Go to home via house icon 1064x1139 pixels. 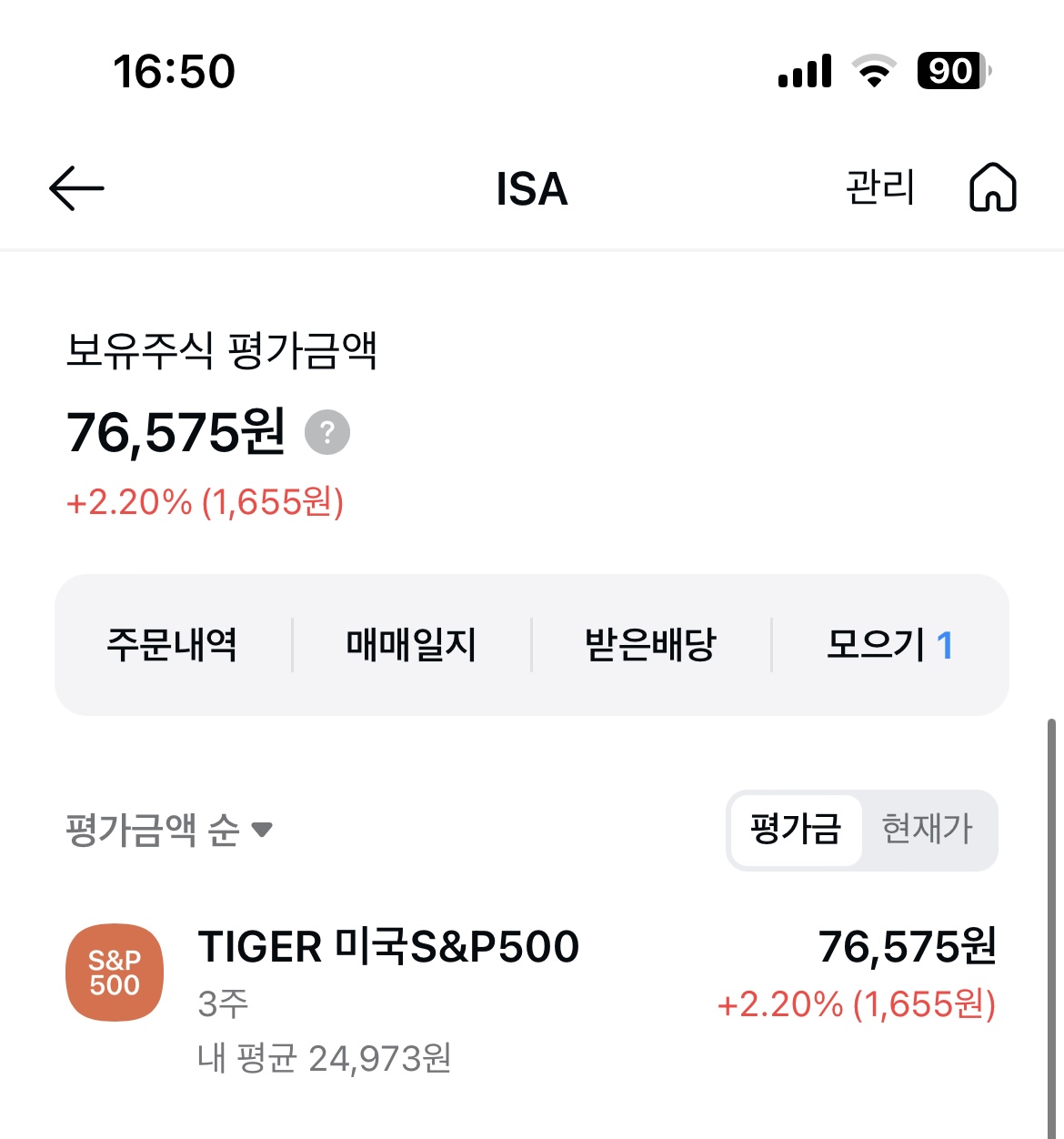[992, 187]
